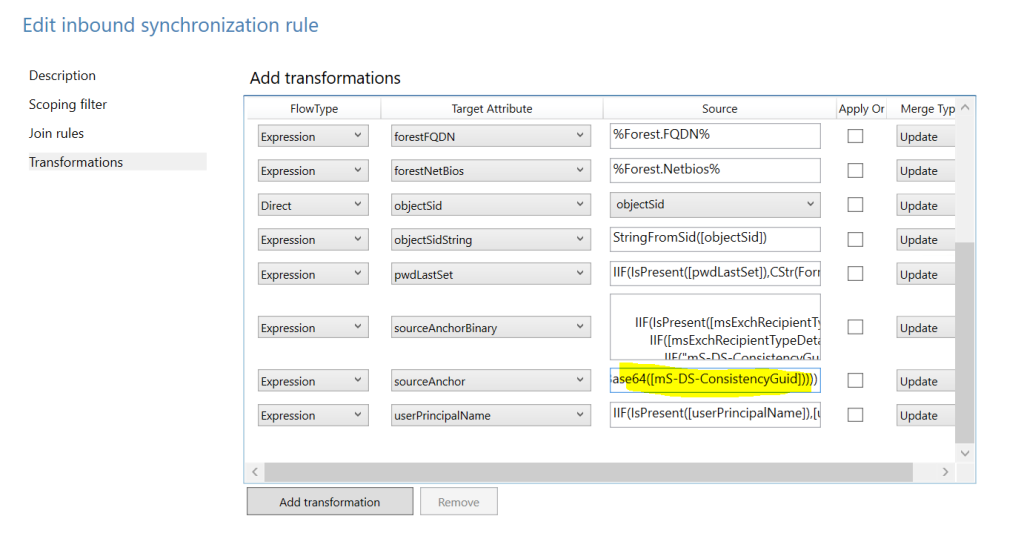The width and height of the screenshot is (1024, 556).
Task: Tick the Apply Once checkbox for forestFQDN row
Action: pos(855,136)
